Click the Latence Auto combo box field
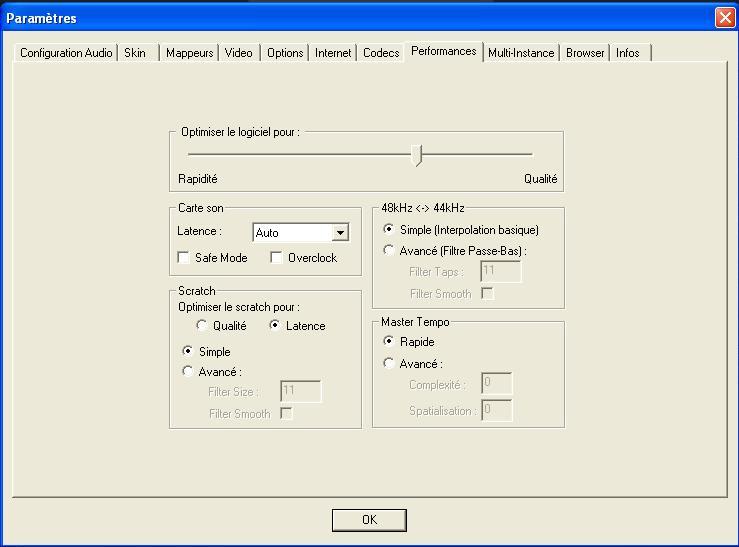Viewport: 739px width, 547px height. tap(292, 233)
